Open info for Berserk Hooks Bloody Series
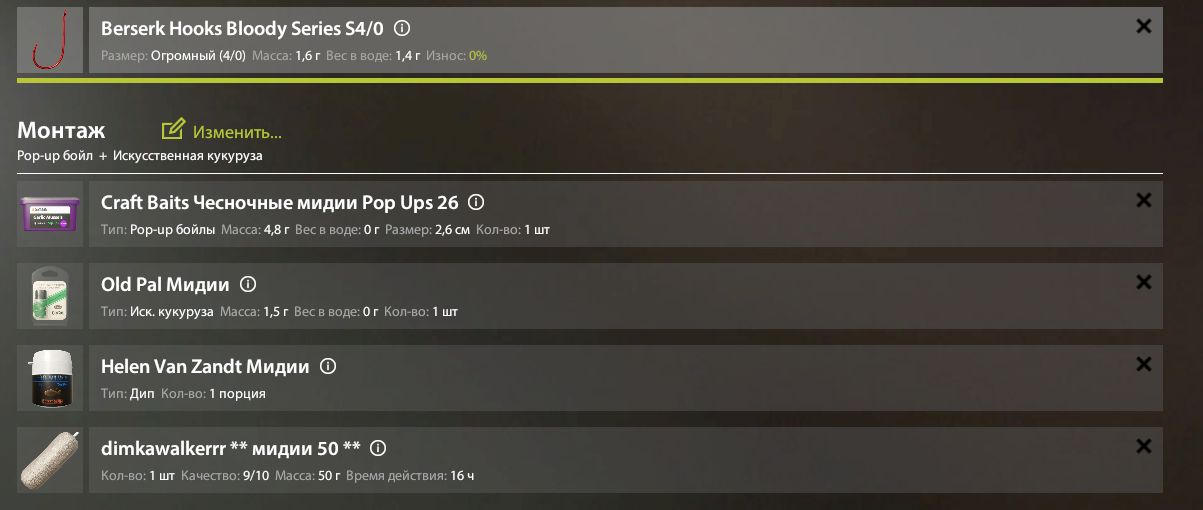The width and height of the screenshot is (1203, 510). 402,29
